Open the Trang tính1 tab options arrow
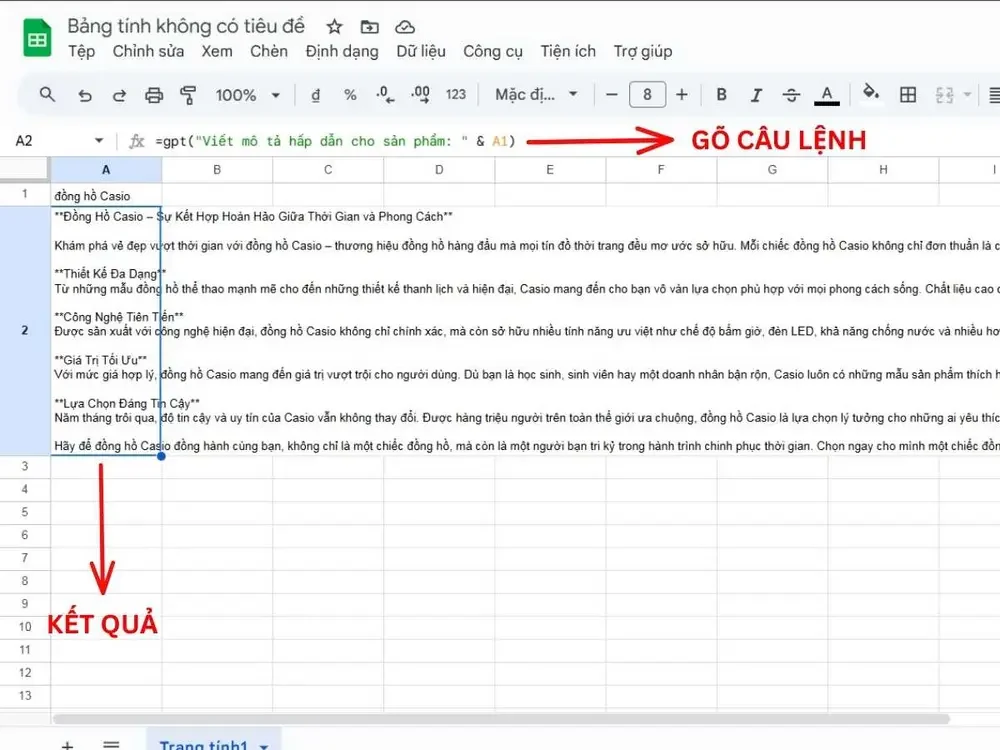 [x=264, y=746]
